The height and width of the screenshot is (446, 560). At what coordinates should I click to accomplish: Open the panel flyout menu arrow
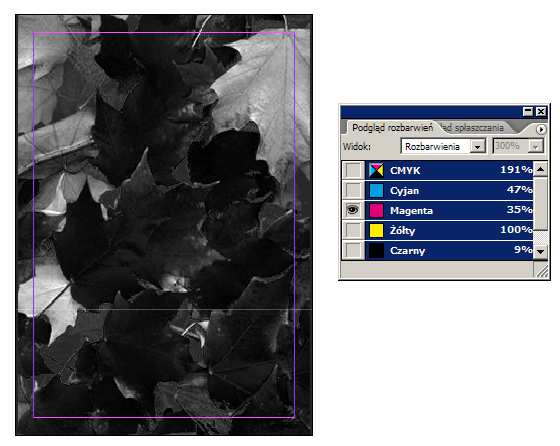541,129
